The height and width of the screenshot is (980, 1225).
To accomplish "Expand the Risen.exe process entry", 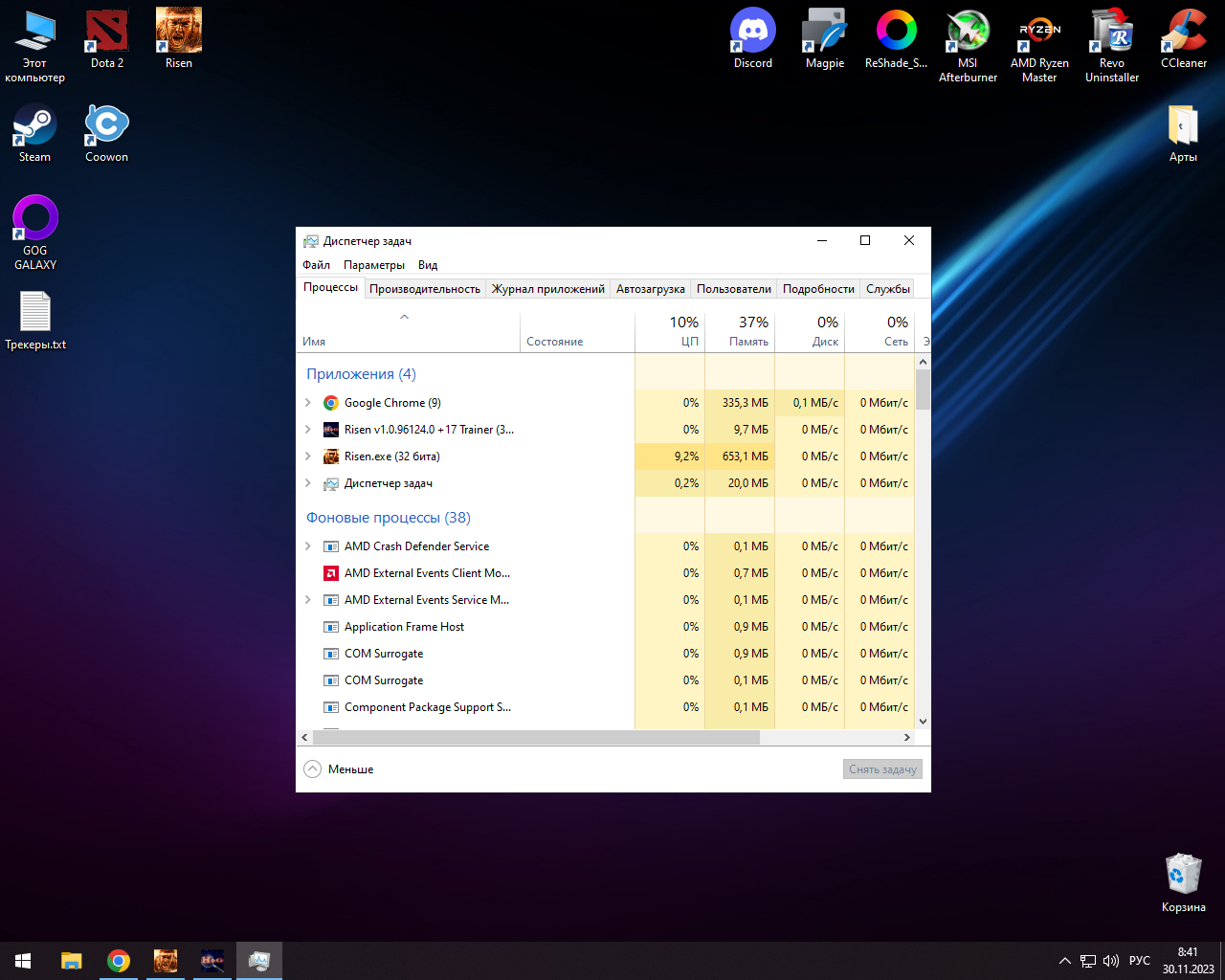I will (x=308, y=457).
